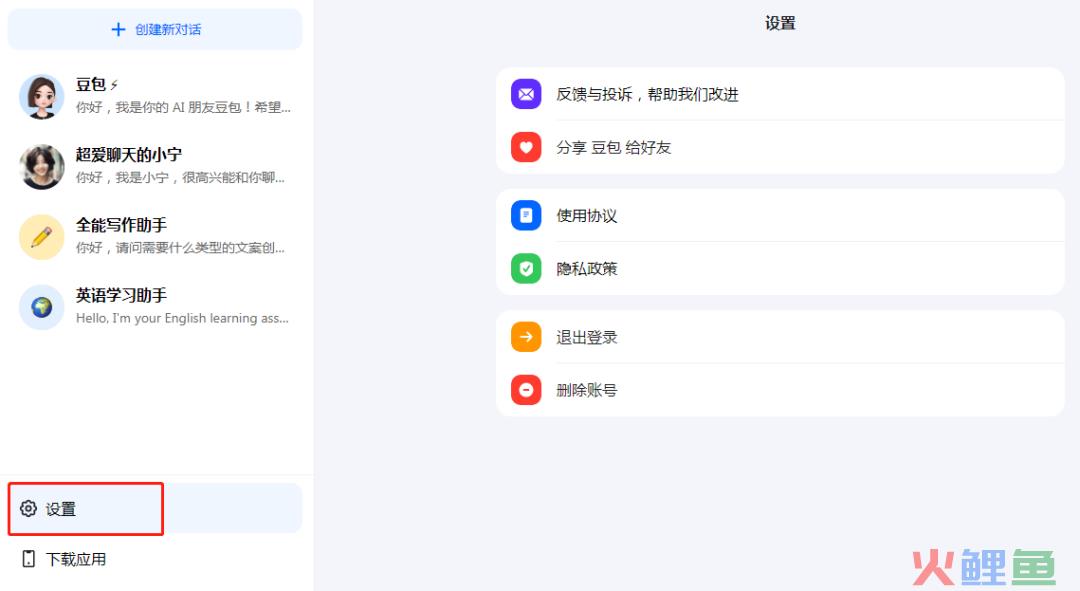The width and height of the screenshot is (1080, 591).
Task: Click the red delete account icon
Action: tap(525, 390)
